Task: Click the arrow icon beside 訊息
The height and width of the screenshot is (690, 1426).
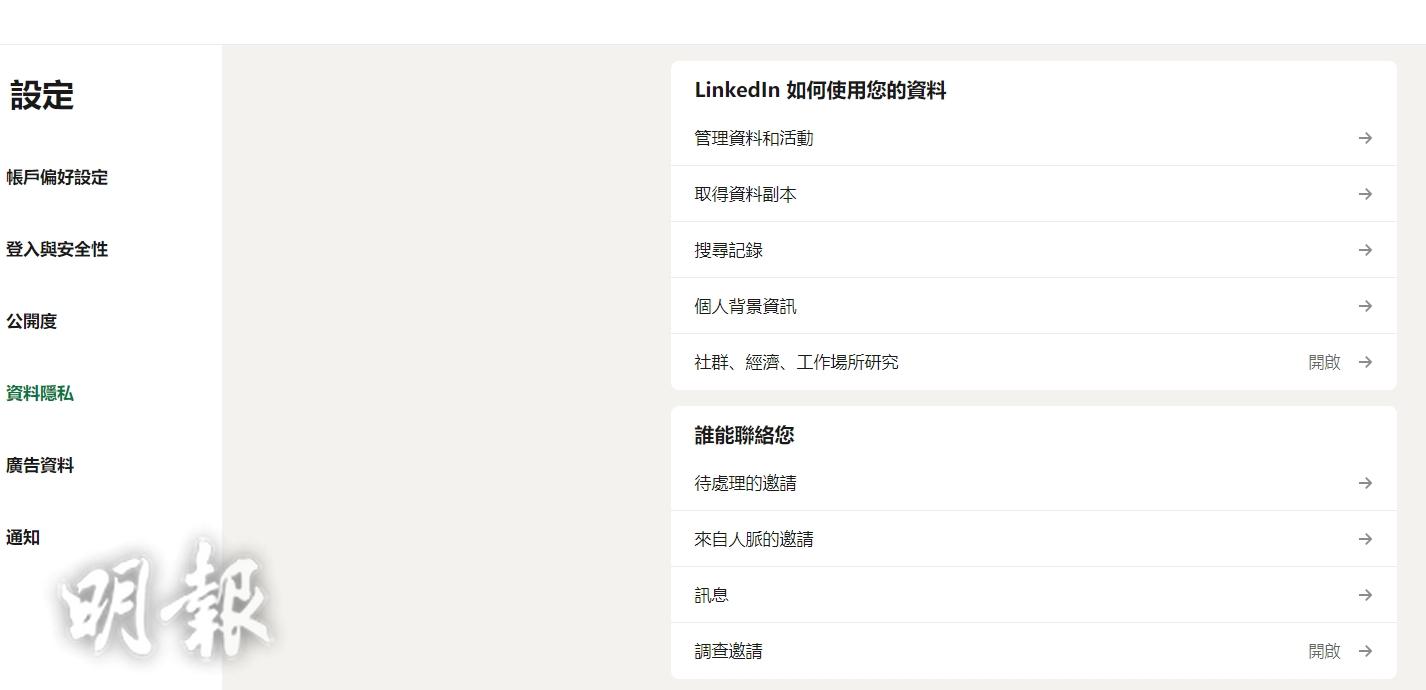Action: [1365, 595]
